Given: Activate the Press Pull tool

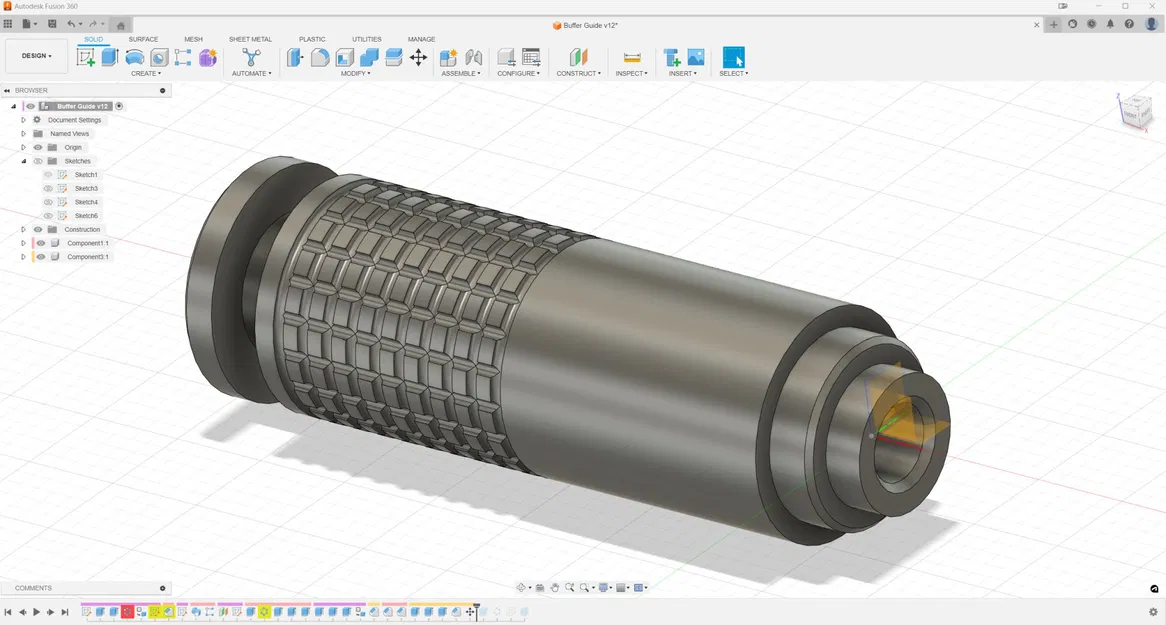Looking at the screenshot, I should 293,57.
